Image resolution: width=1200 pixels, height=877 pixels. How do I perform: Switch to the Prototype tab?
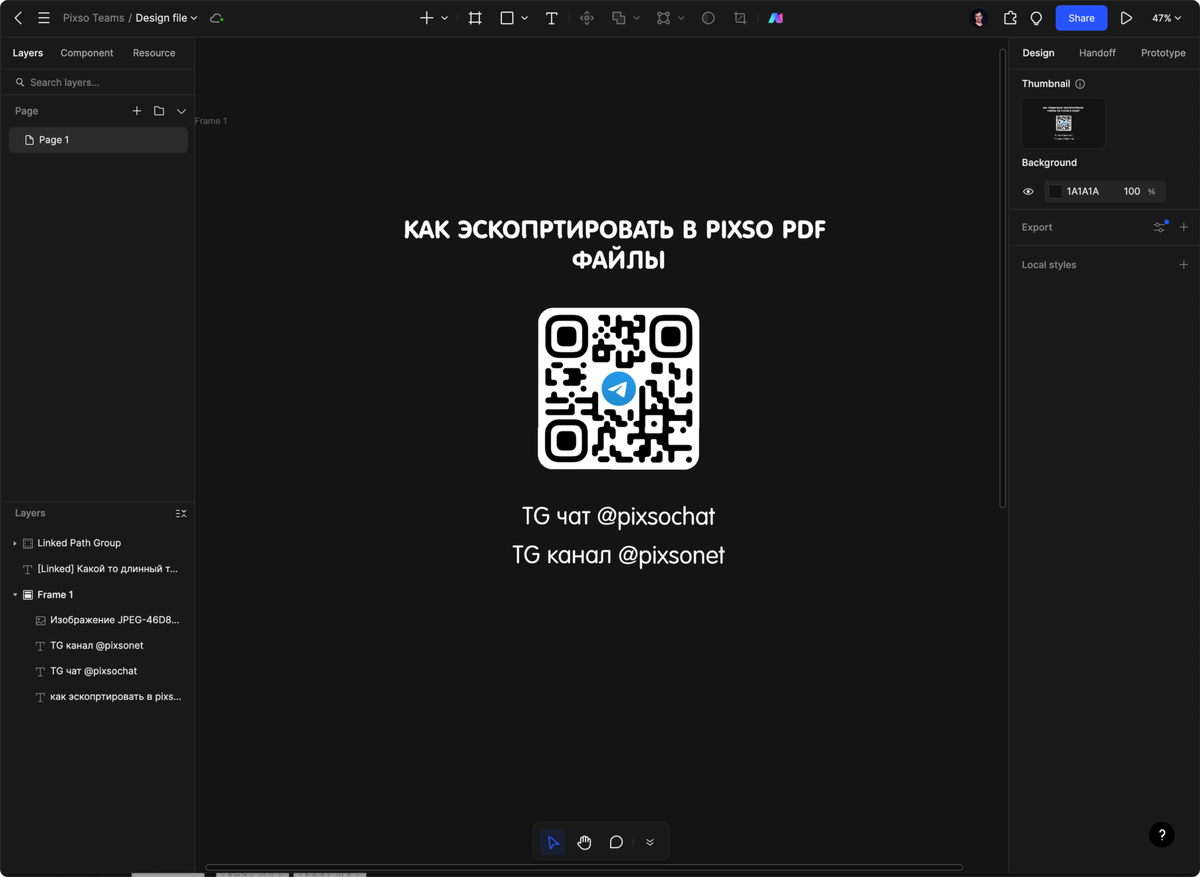tap(1163, 53)
